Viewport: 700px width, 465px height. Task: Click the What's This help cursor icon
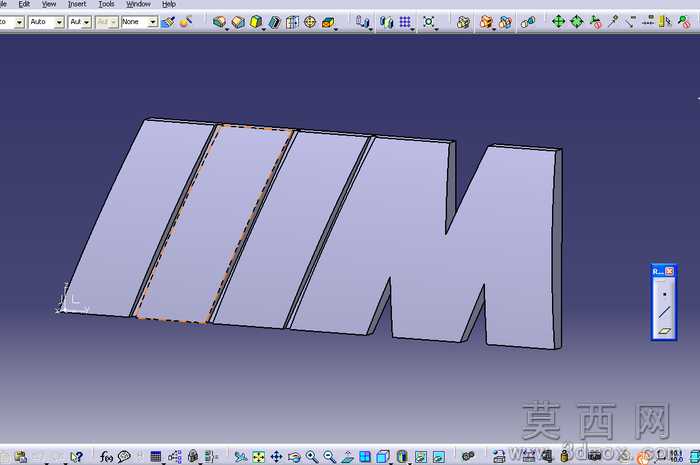77,457
